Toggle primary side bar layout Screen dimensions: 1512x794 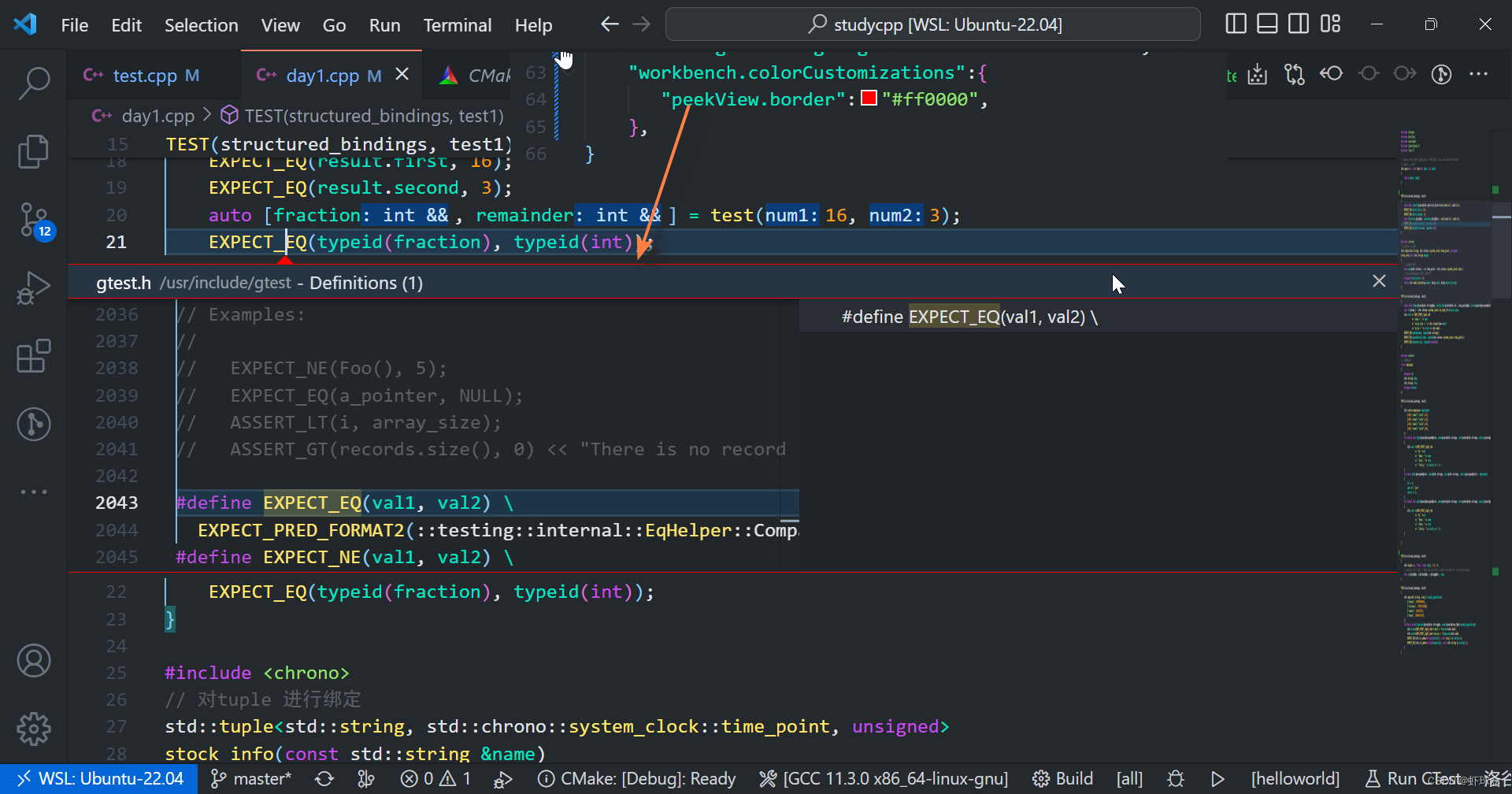coord(1236,24)
